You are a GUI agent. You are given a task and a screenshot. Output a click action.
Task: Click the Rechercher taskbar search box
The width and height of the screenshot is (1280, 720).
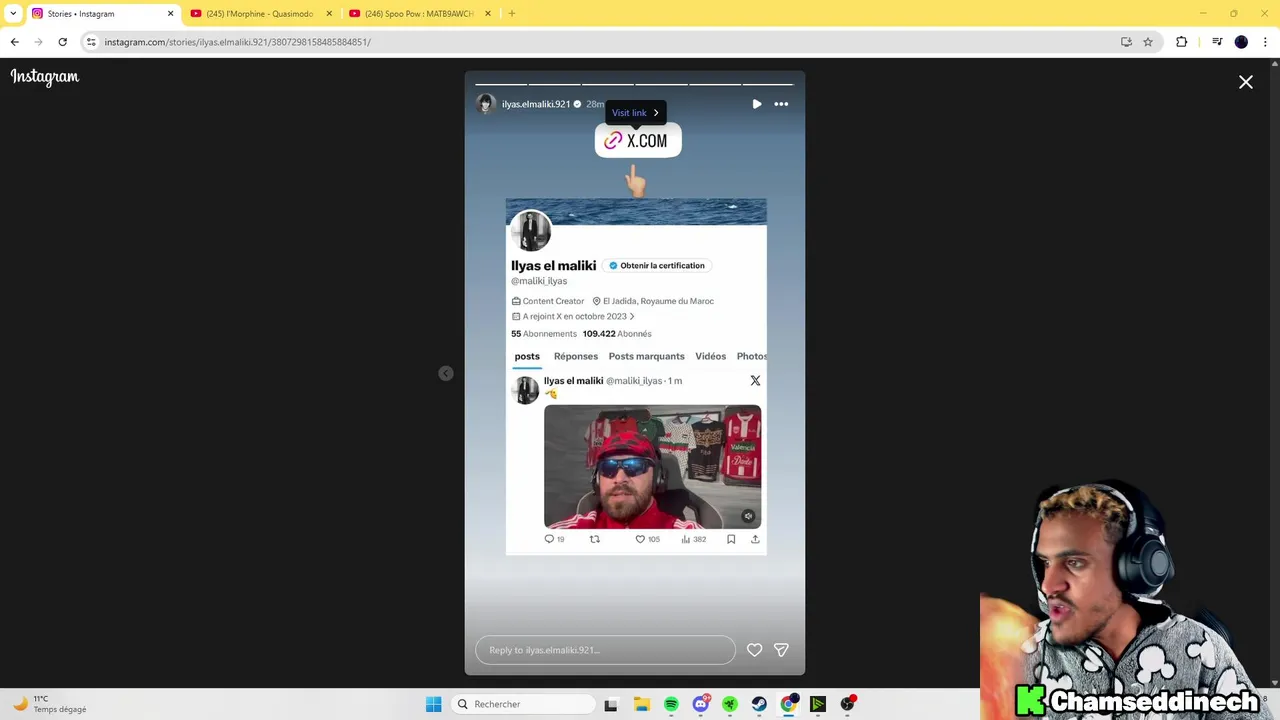click(x=525, y=704)
